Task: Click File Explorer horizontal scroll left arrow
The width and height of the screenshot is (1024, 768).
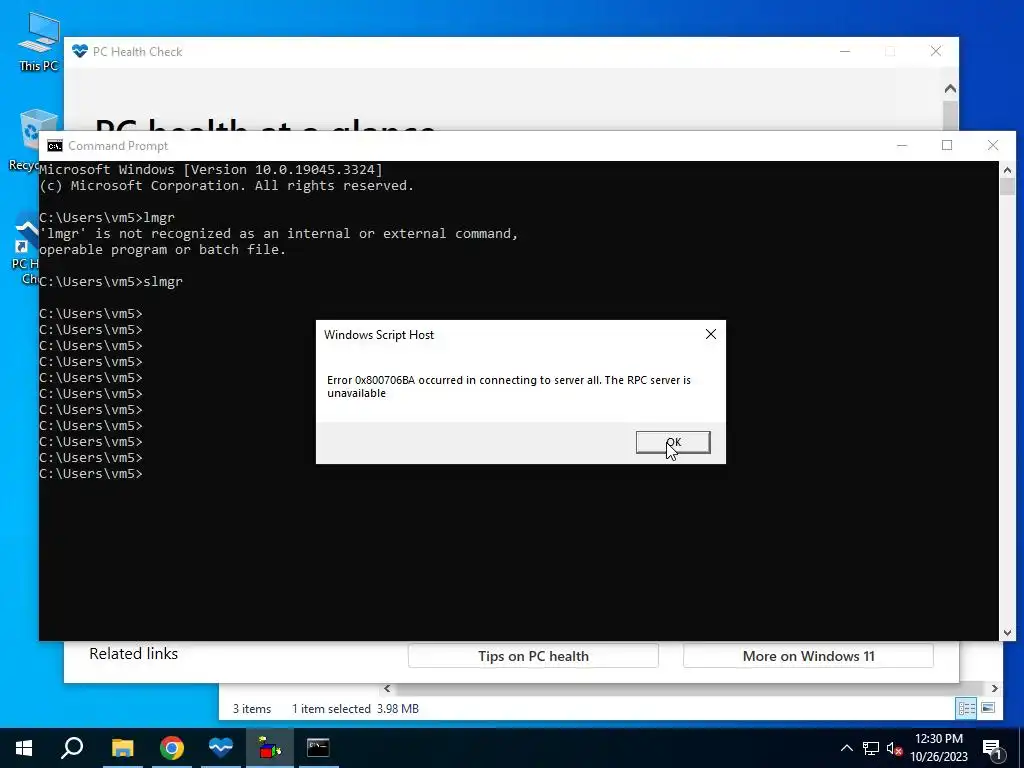Action: click(x=387, y=688)
